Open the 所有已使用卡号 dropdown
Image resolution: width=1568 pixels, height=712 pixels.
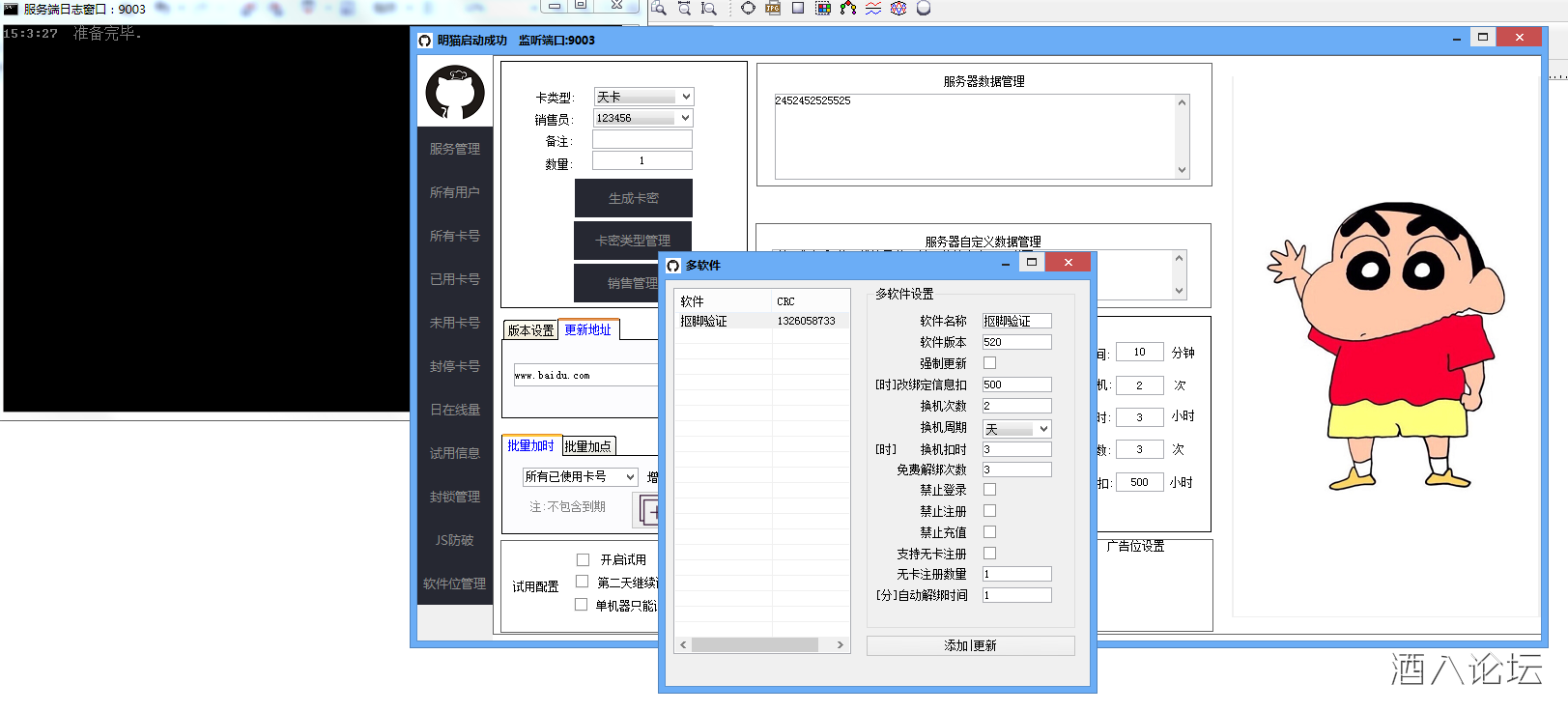pos(580,476)
